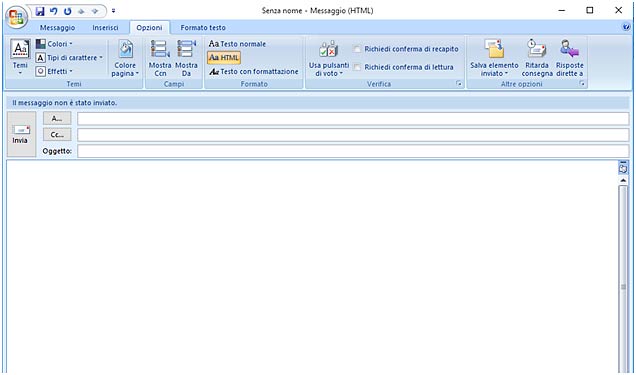Enable Richiedi conferma di lettura
This screenshot has width=636, height=375.
pos(404,67)
